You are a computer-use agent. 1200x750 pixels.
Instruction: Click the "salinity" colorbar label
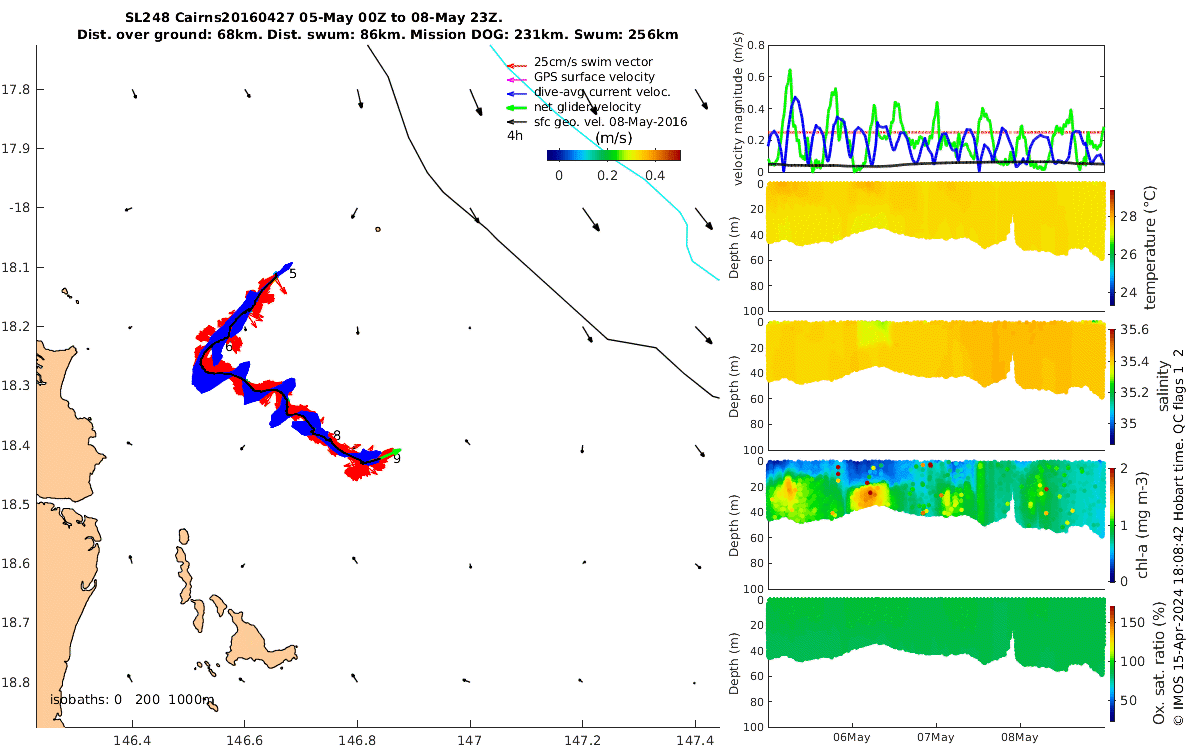(x=1163, y=385)
